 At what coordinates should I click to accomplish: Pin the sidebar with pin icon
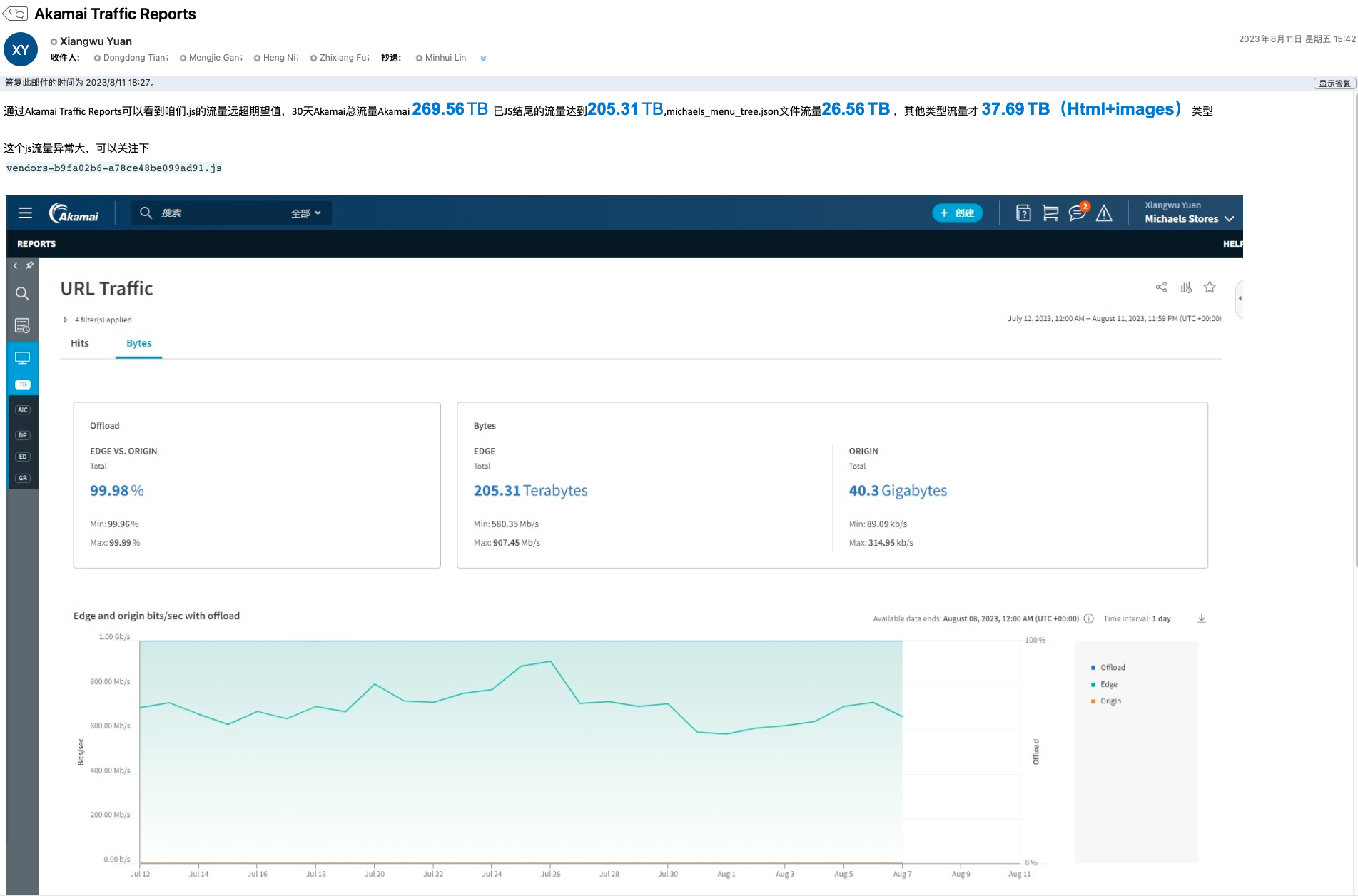[x=29, y=265]
